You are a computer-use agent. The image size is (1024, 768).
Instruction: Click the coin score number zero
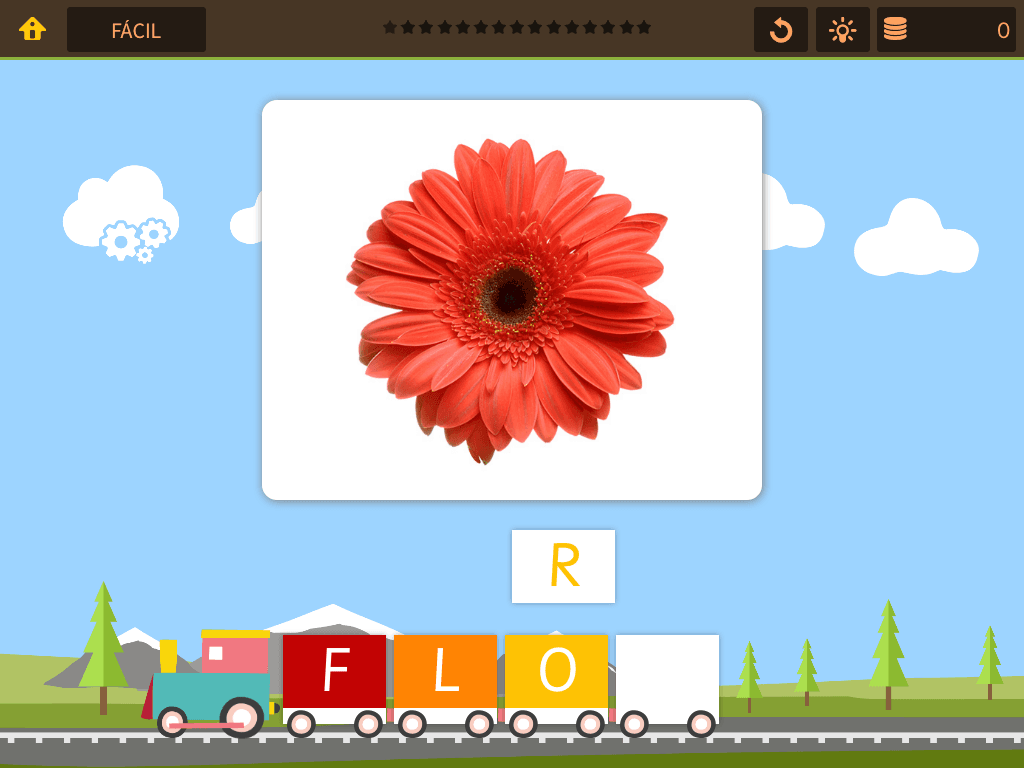click(1002, 30)
